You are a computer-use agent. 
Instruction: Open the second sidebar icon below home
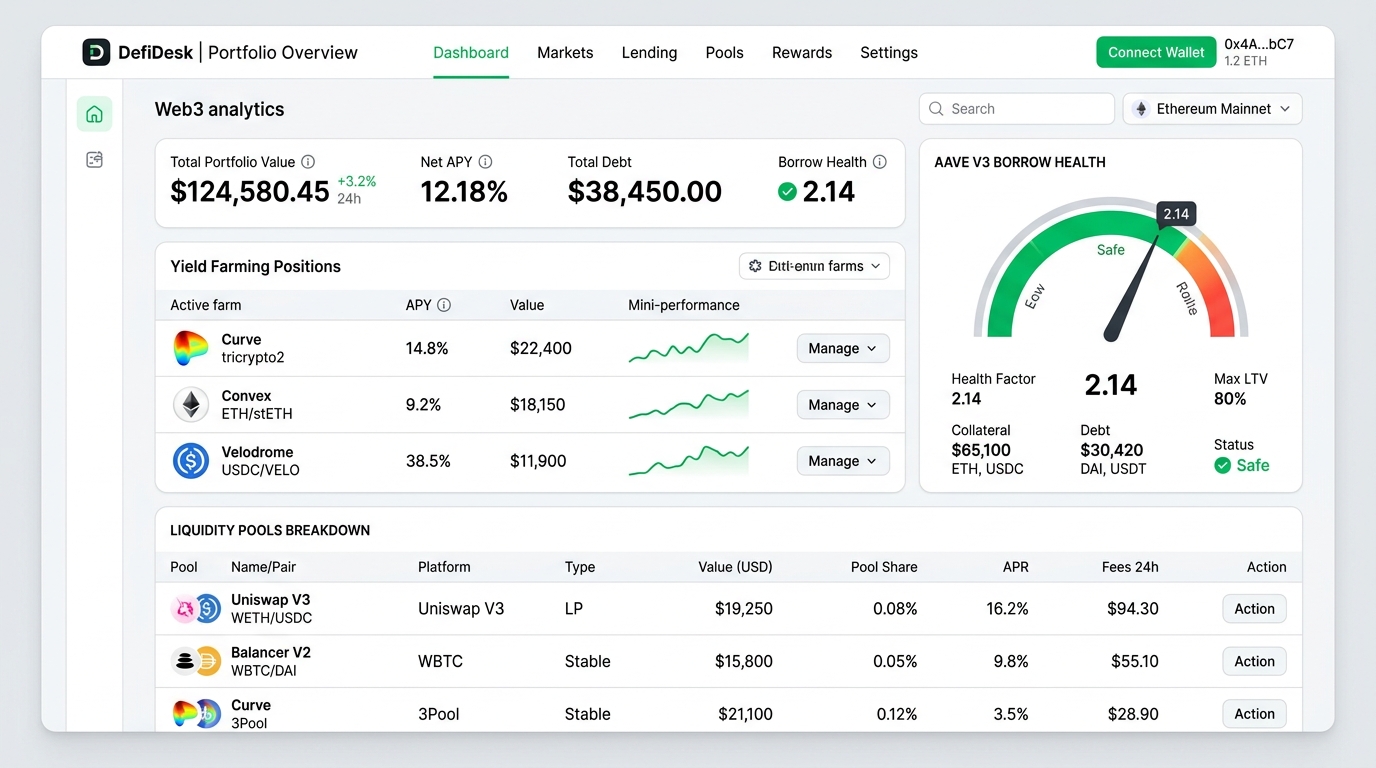tap(94, 160)
